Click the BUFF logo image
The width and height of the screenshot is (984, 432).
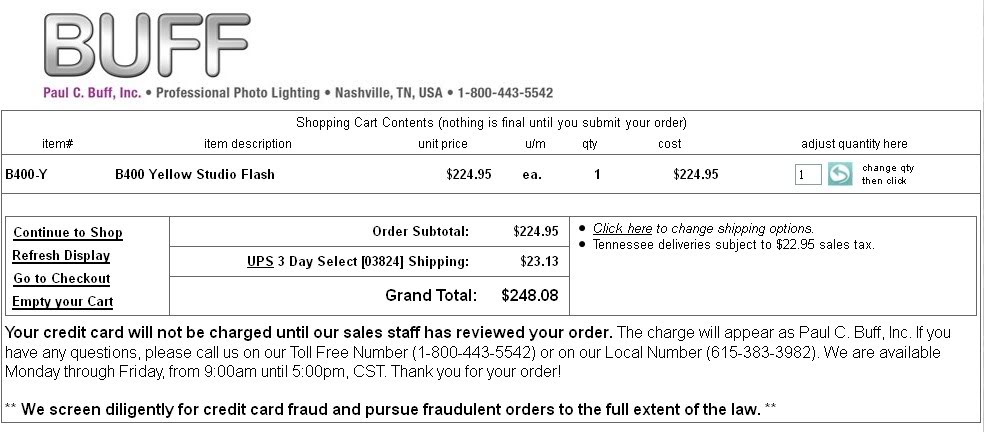click(x=147, y=45)
